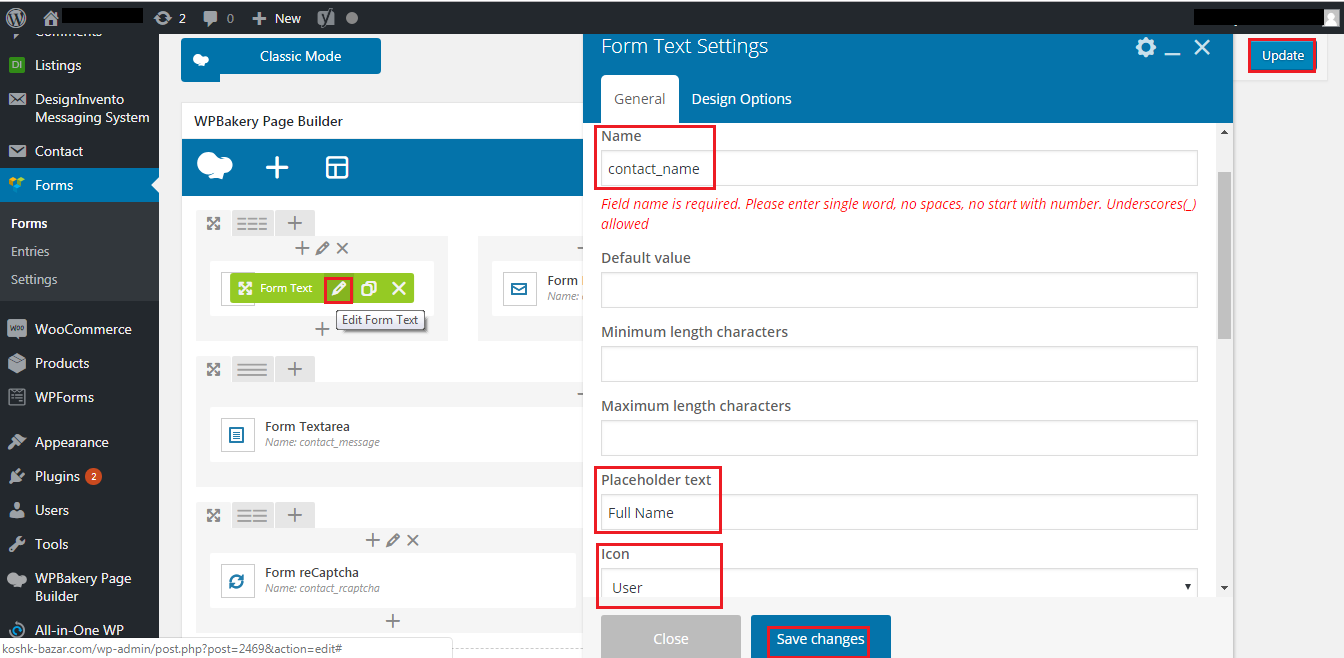
Task: Visit site via the home icon
Action: (x=50, y=18)
